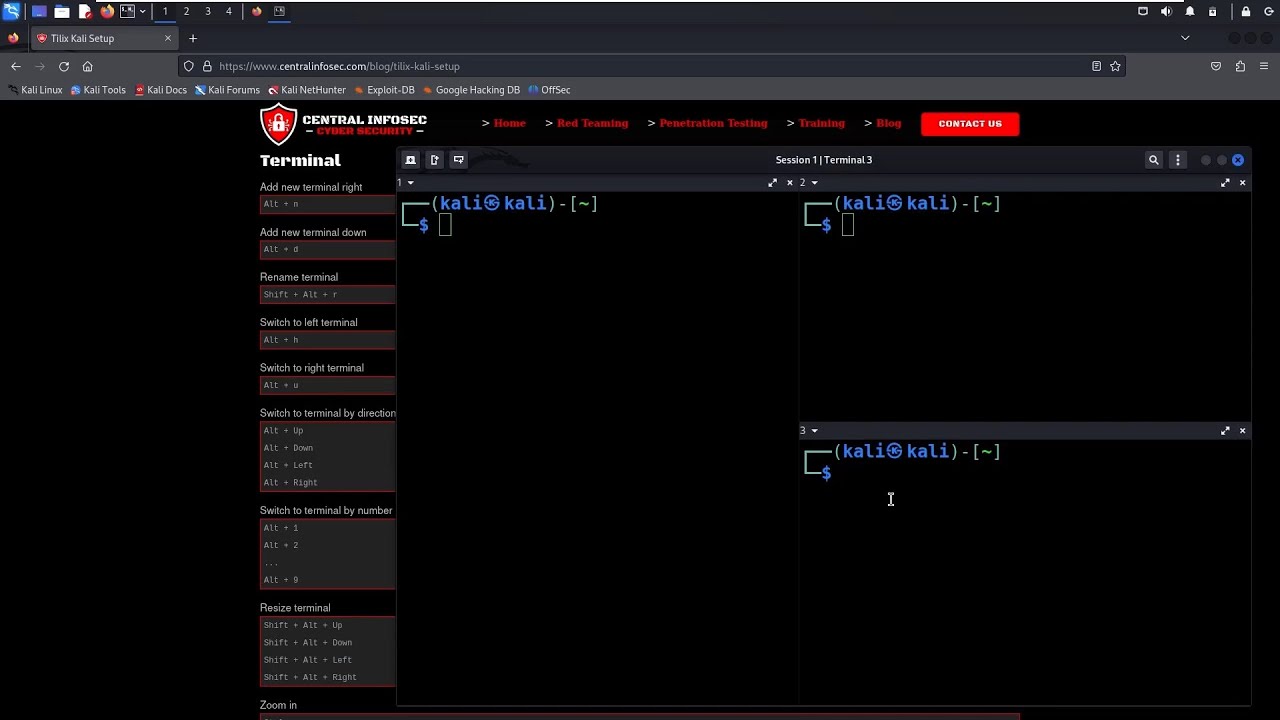Click the notification bell in the system tray
This screenshot has height=720, width=1280.
click(1190, 12)
